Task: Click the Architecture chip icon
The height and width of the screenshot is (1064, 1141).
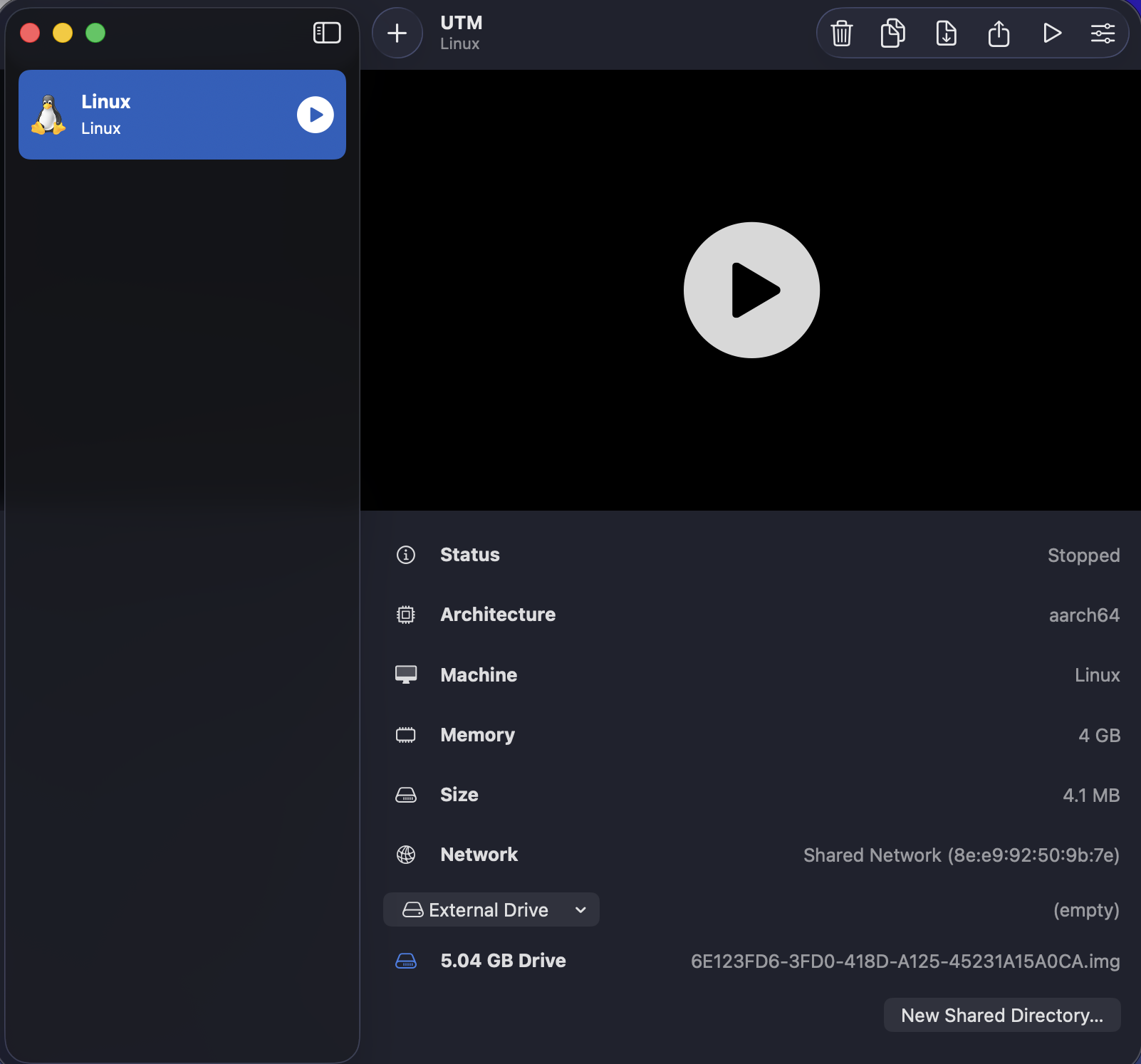Action: (x=406, y=615)
